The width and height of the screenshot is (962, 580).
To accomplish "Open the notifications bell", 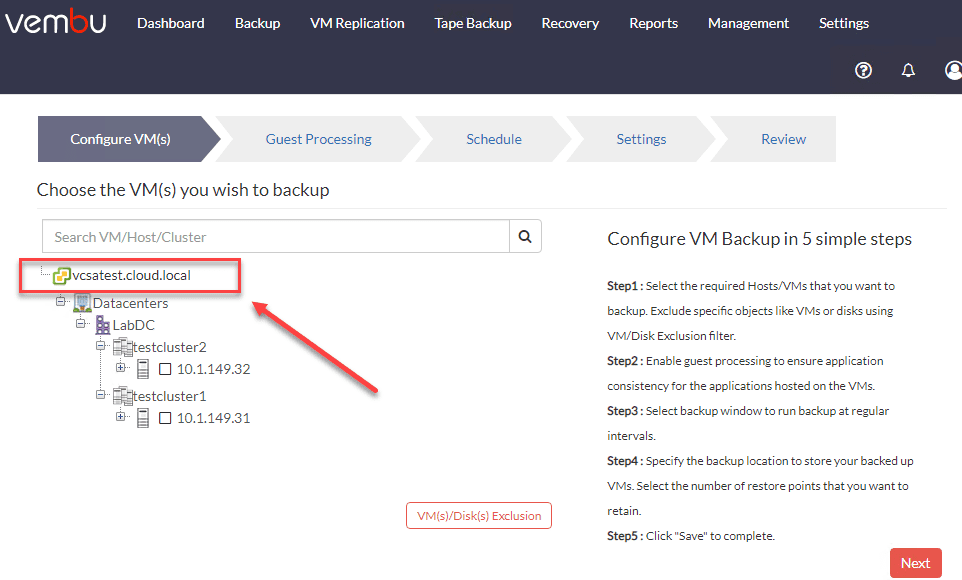I will pos(908,70).
